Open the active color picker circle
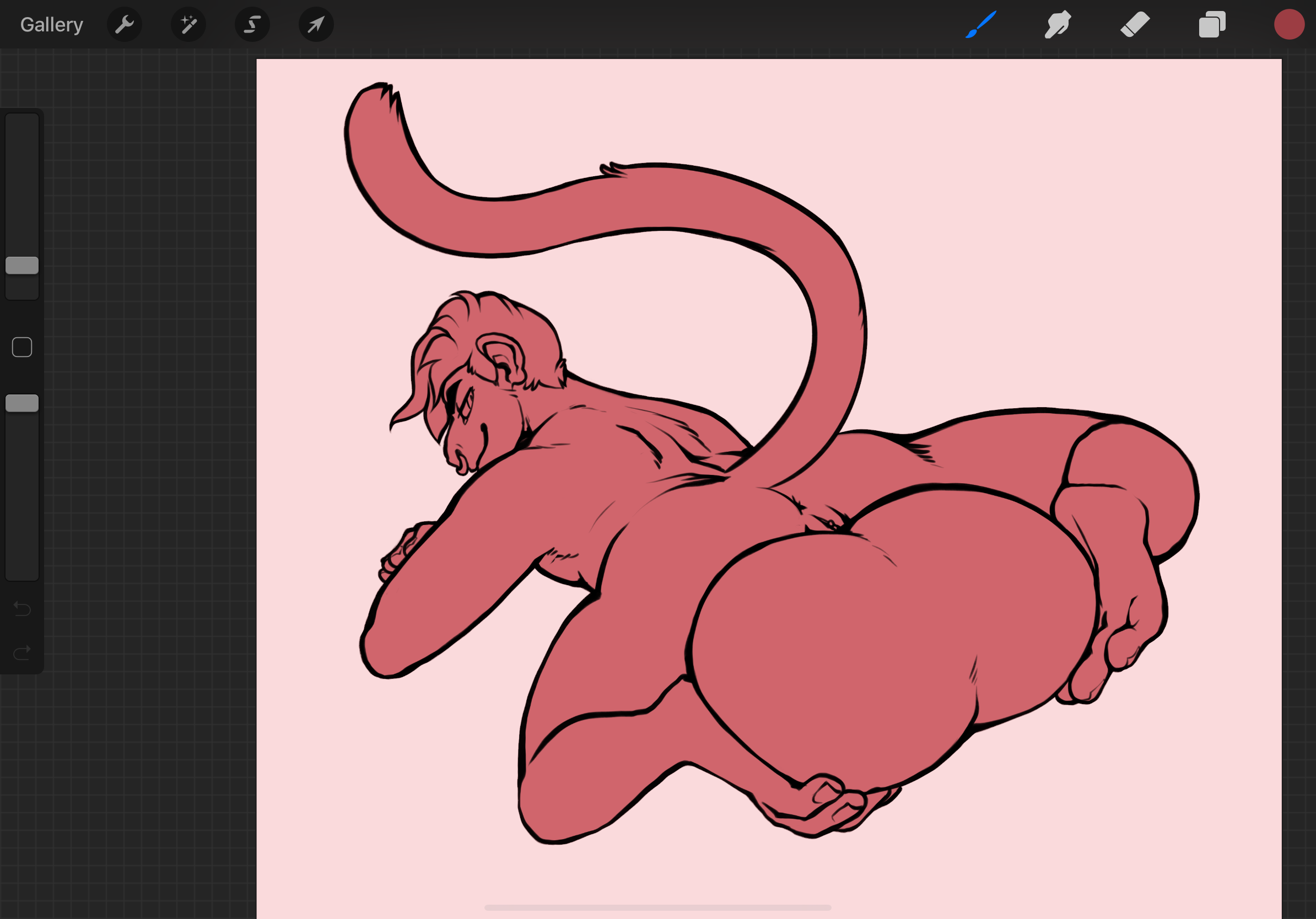 (x=1288, y=25)
